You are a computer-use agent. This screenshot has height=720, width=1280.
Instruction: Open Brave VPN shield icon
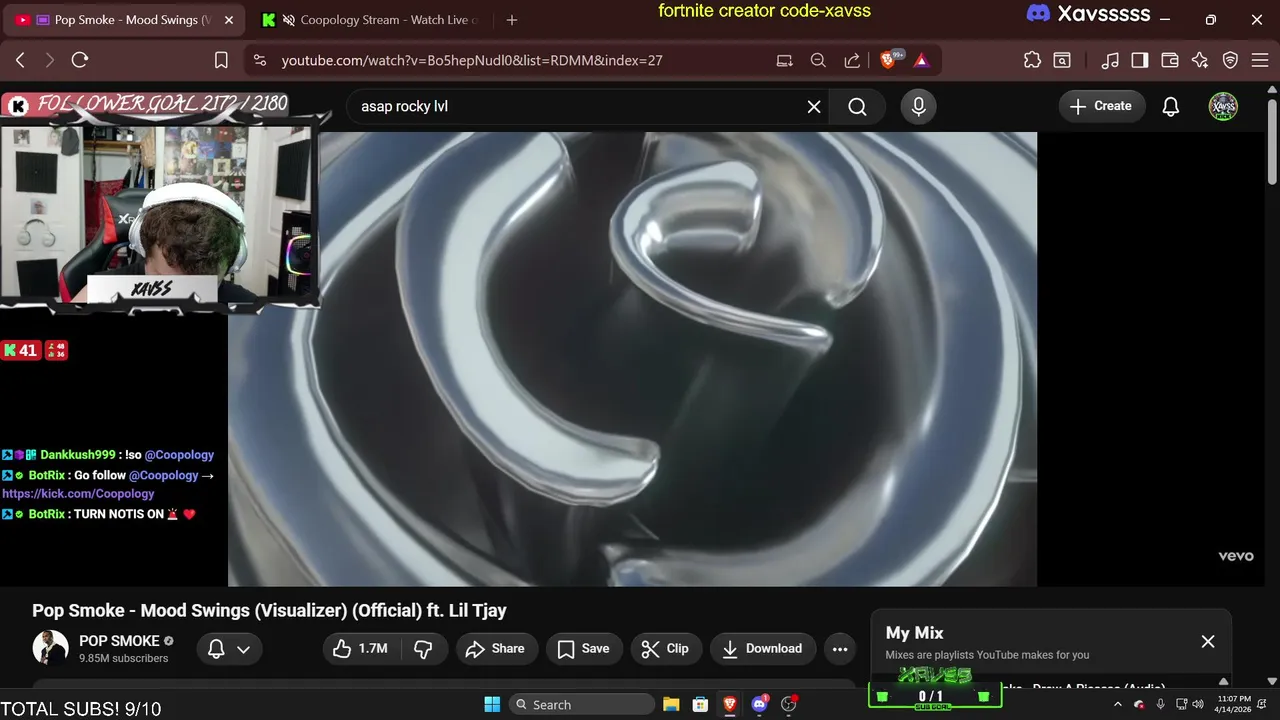[1230, 60]
